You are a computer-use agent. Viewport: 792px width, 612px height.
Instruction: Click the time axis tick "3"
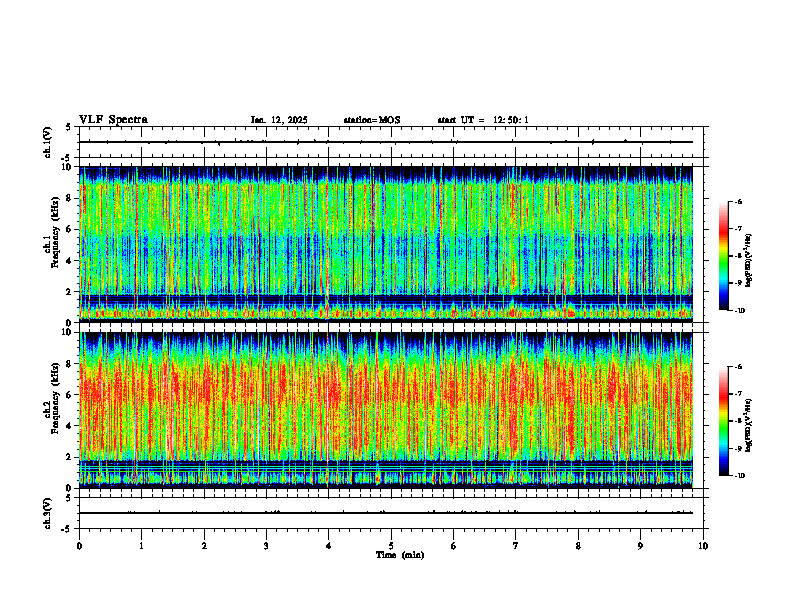pos(266,546)
